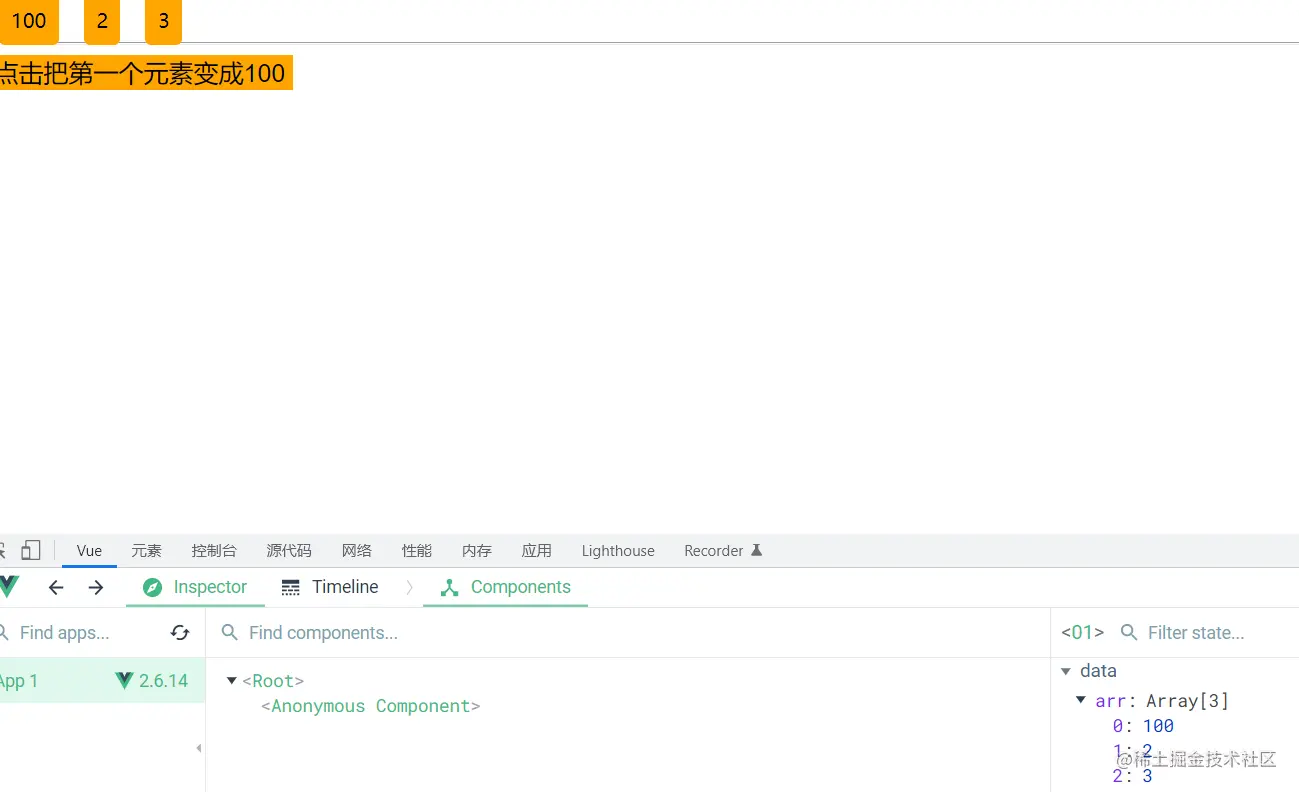Viewport: 1299px width, 792px height.
Task: Open the 网络 tab
Action: [x=357, y=551]
